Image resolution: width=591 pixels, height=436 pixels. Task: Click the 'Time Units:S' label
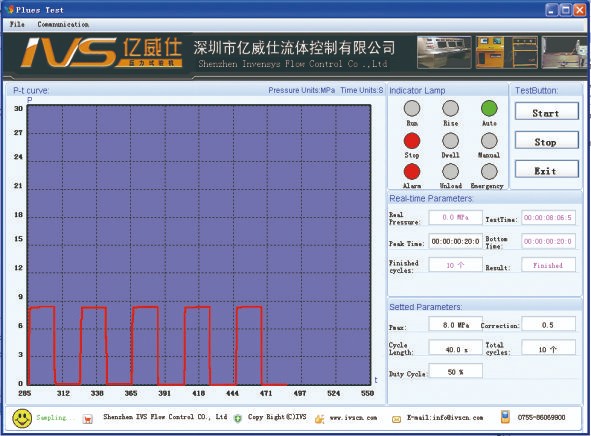coord(361,90)
